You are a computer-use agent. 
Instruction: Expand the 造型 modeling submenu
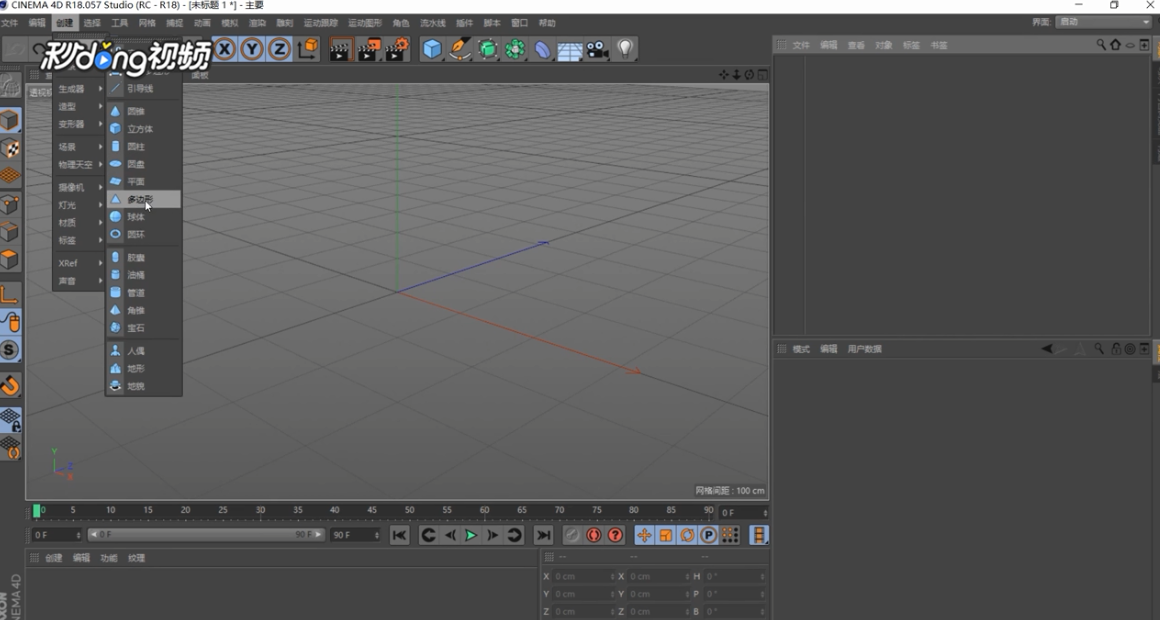coord(79,107)
